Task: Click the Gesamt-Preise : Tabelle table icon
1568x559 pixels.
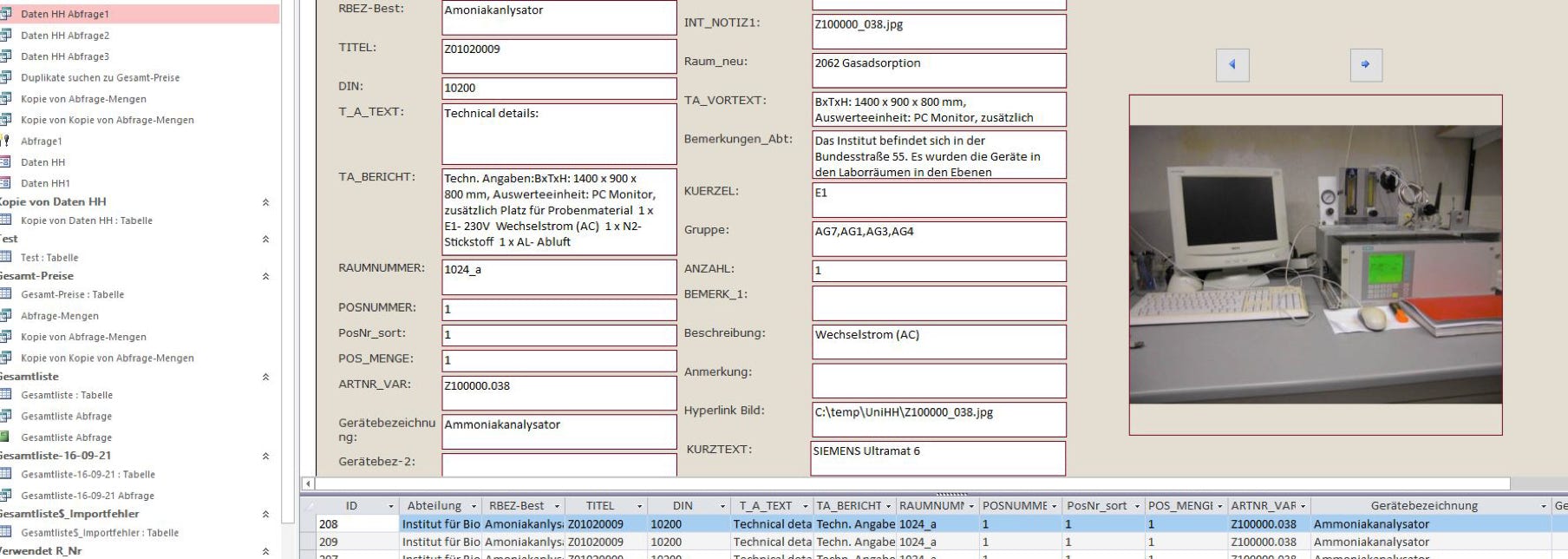Action: [x=6, y=294]
